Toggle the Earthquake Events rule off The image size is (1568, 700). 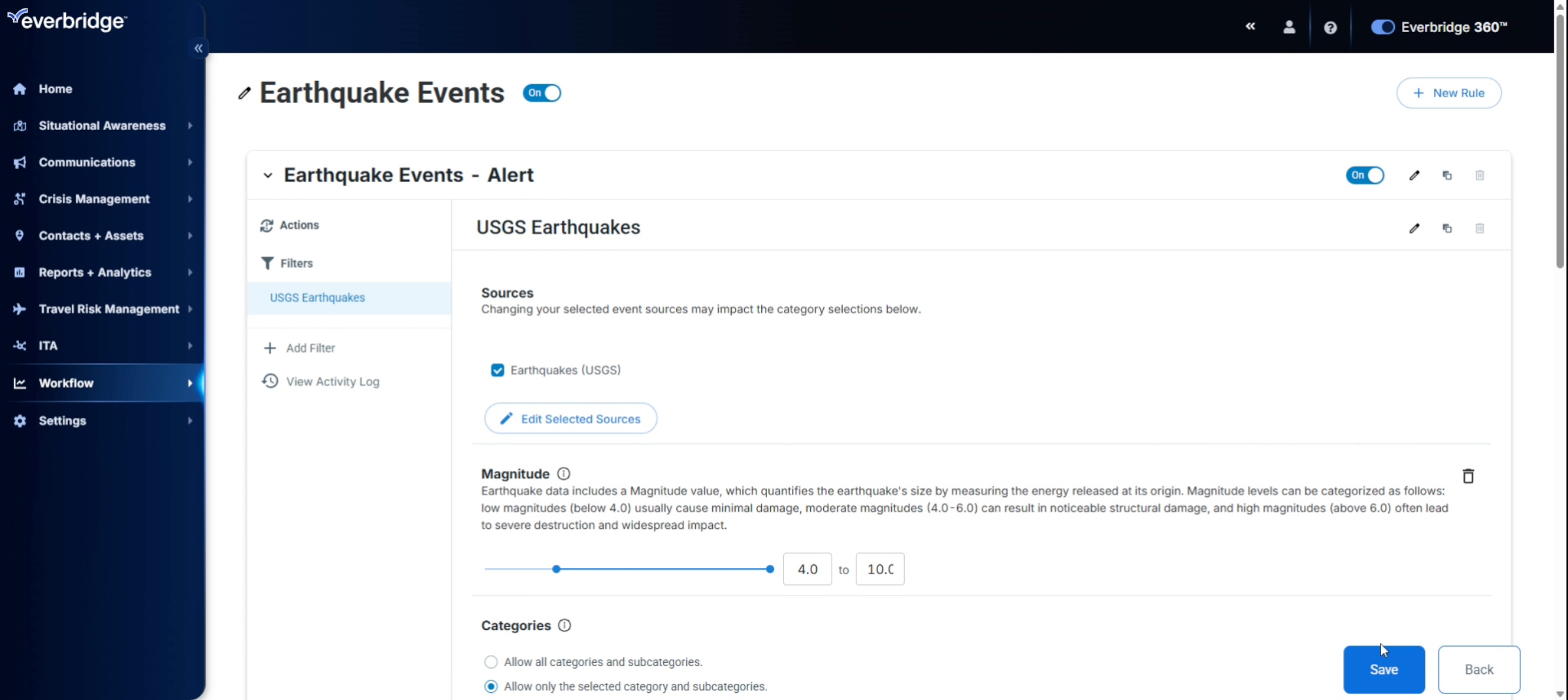(542, 93)
